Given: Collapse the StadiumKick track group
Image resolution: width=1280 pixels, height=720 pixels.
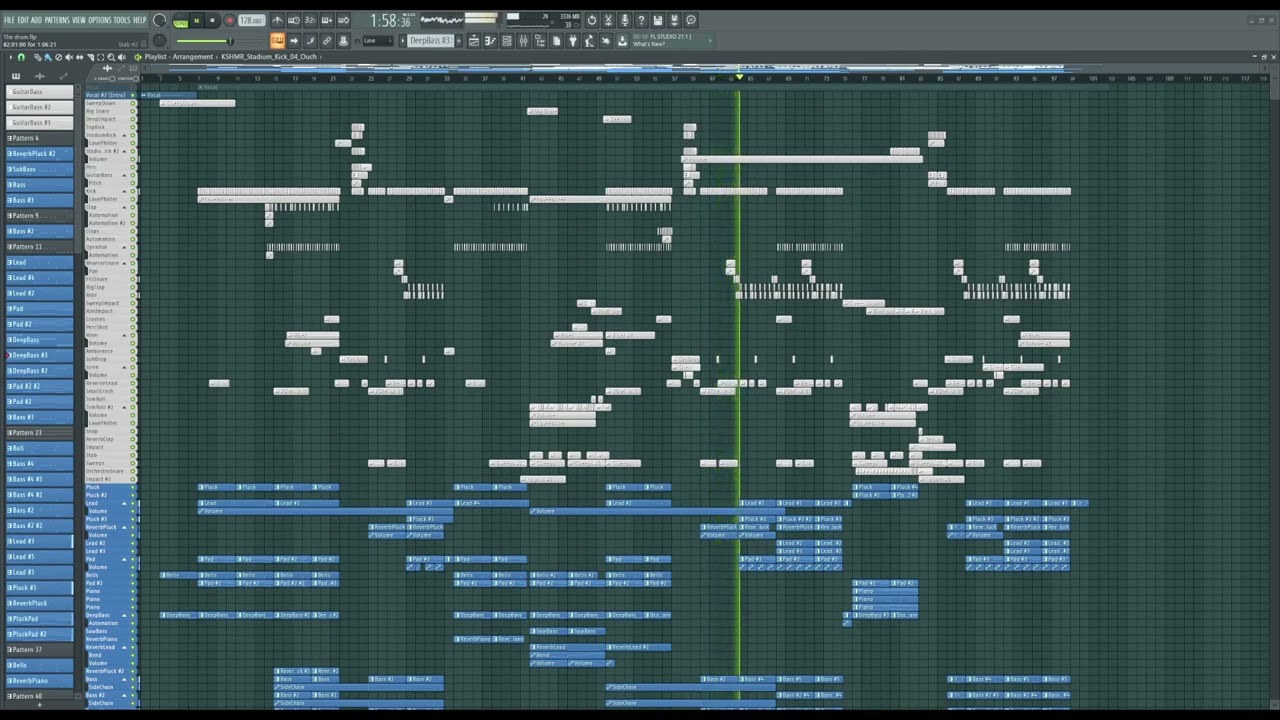Looking at the screenshot, I should coord(125,135).
